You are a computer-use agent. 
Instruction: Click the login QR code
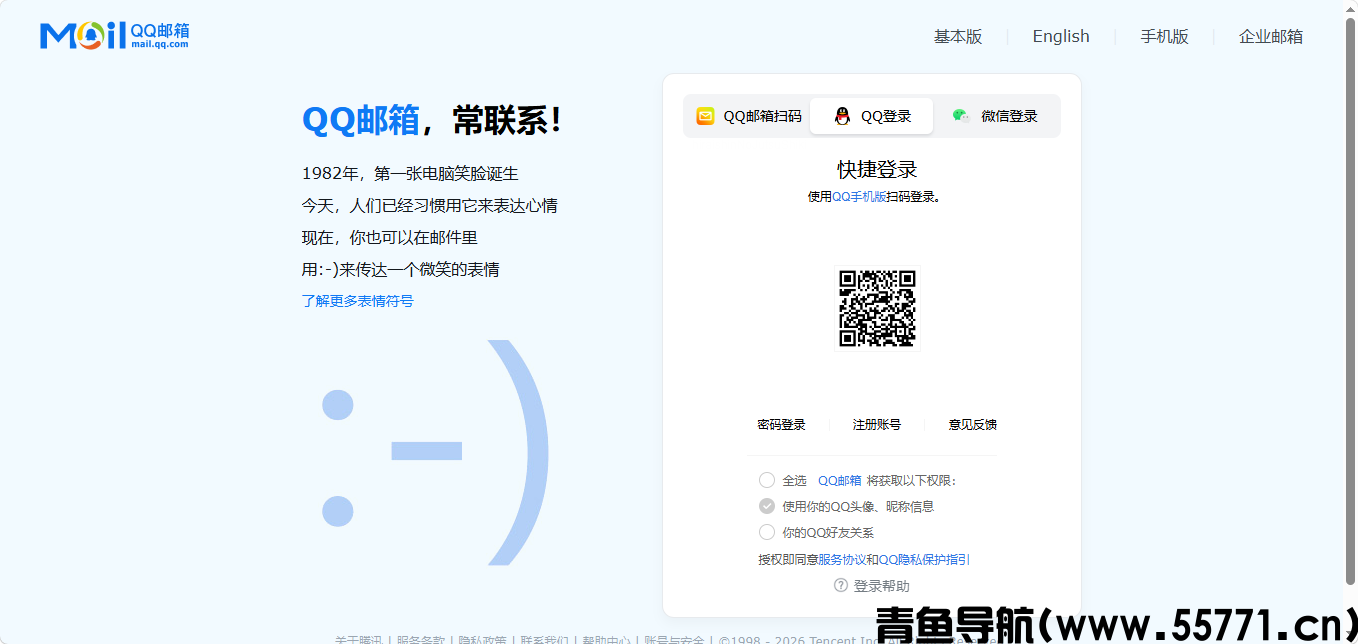[877, 308]
